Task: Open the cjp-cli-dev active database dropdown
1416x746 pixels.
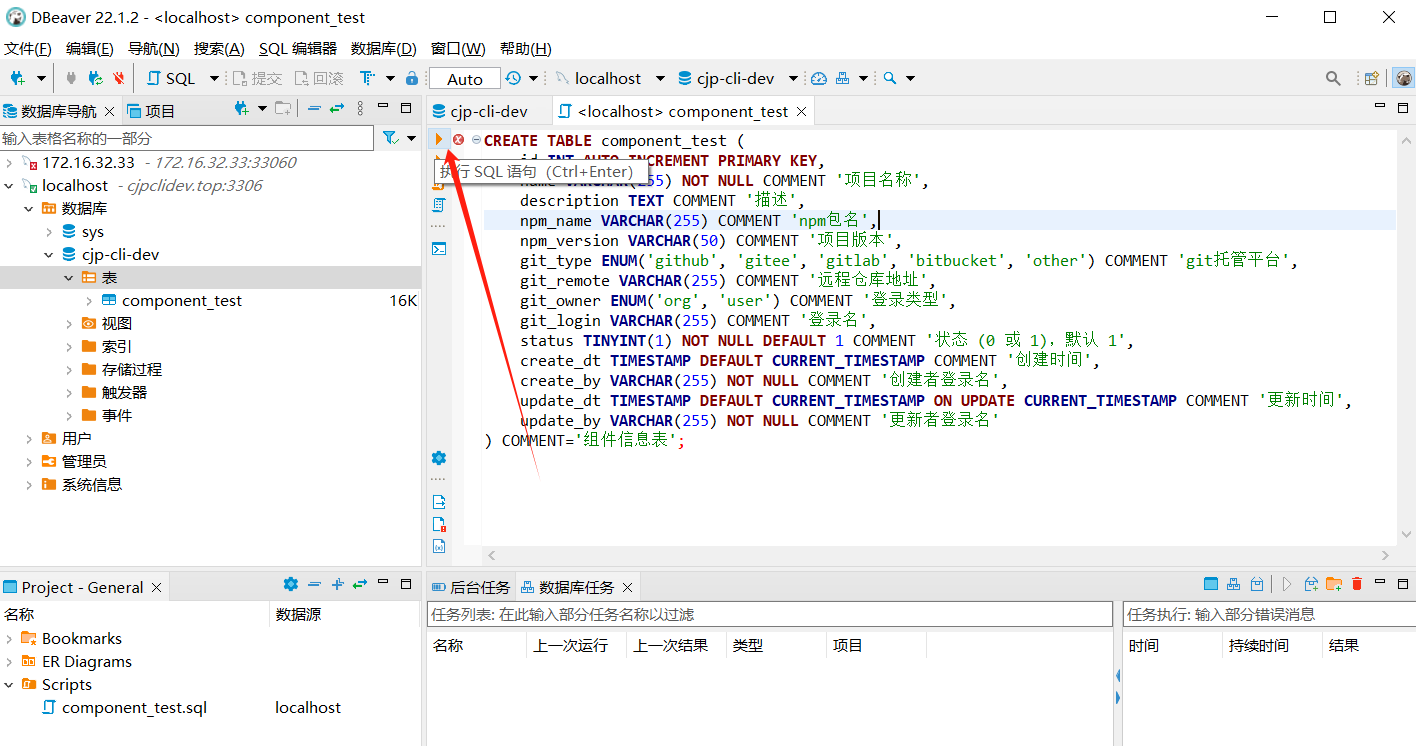Action: pos(793,78)
